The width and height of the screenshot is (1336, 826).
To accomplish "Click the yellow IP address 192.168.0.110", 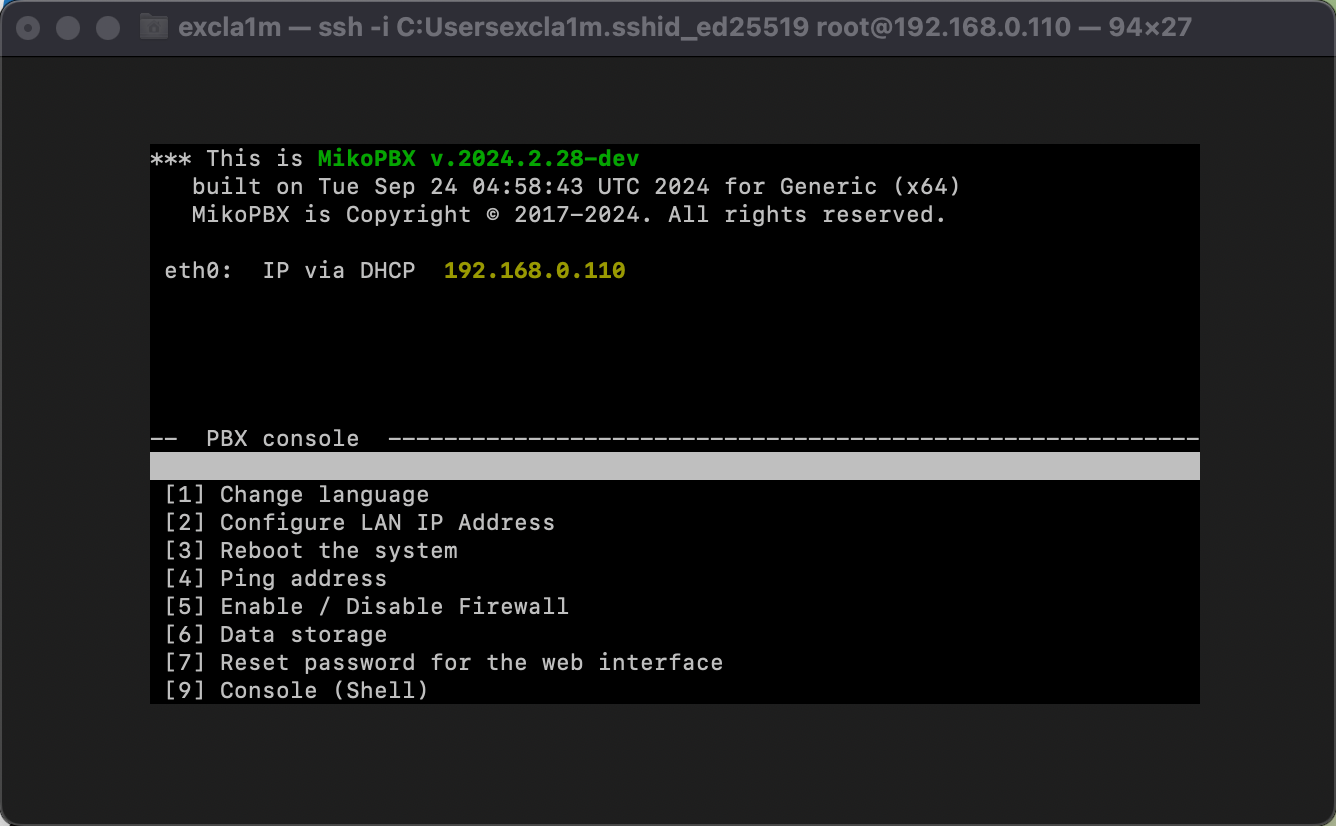I will pos(534,271).
